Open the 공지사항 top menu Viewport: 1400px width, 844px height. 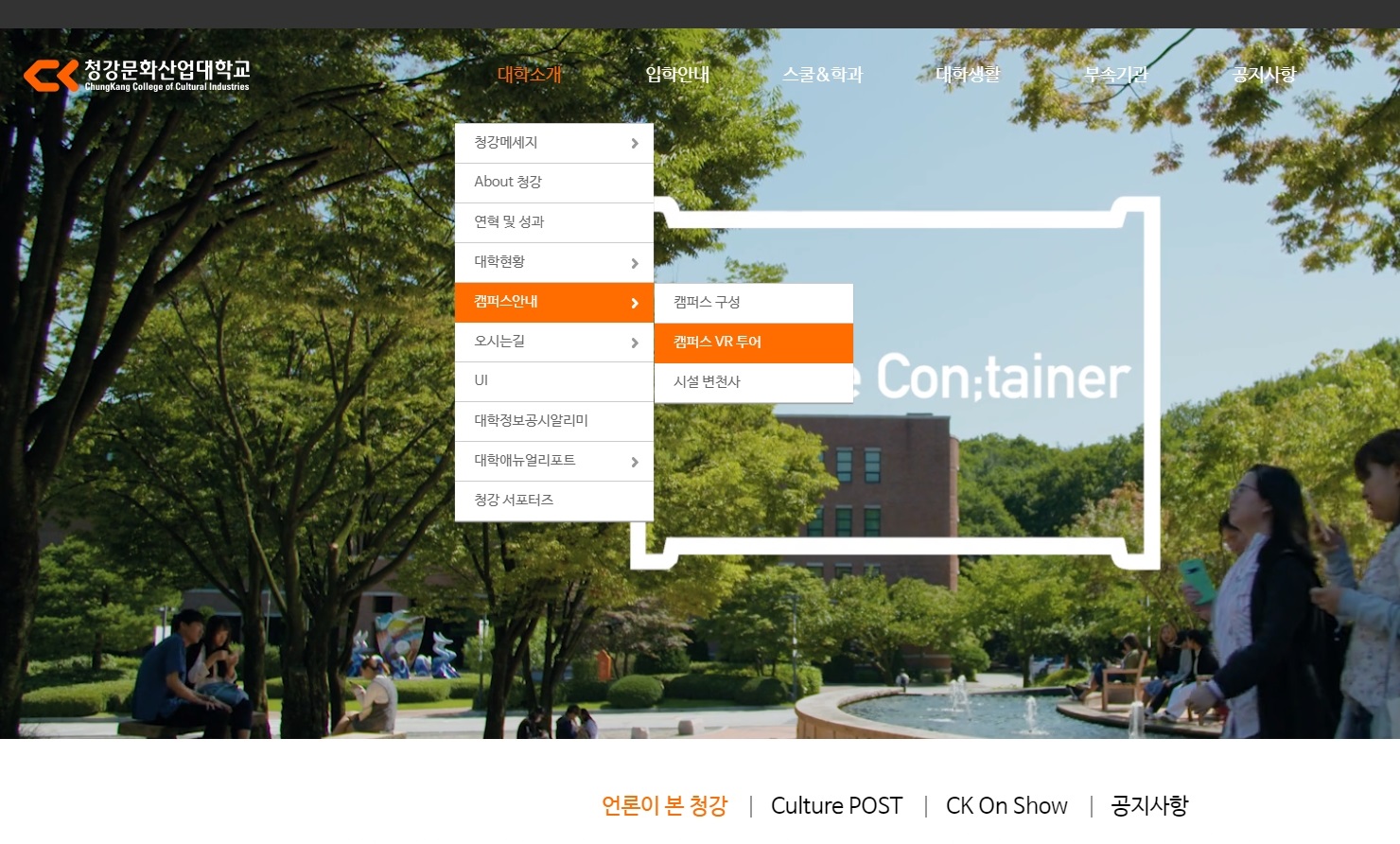[1264, 74]
